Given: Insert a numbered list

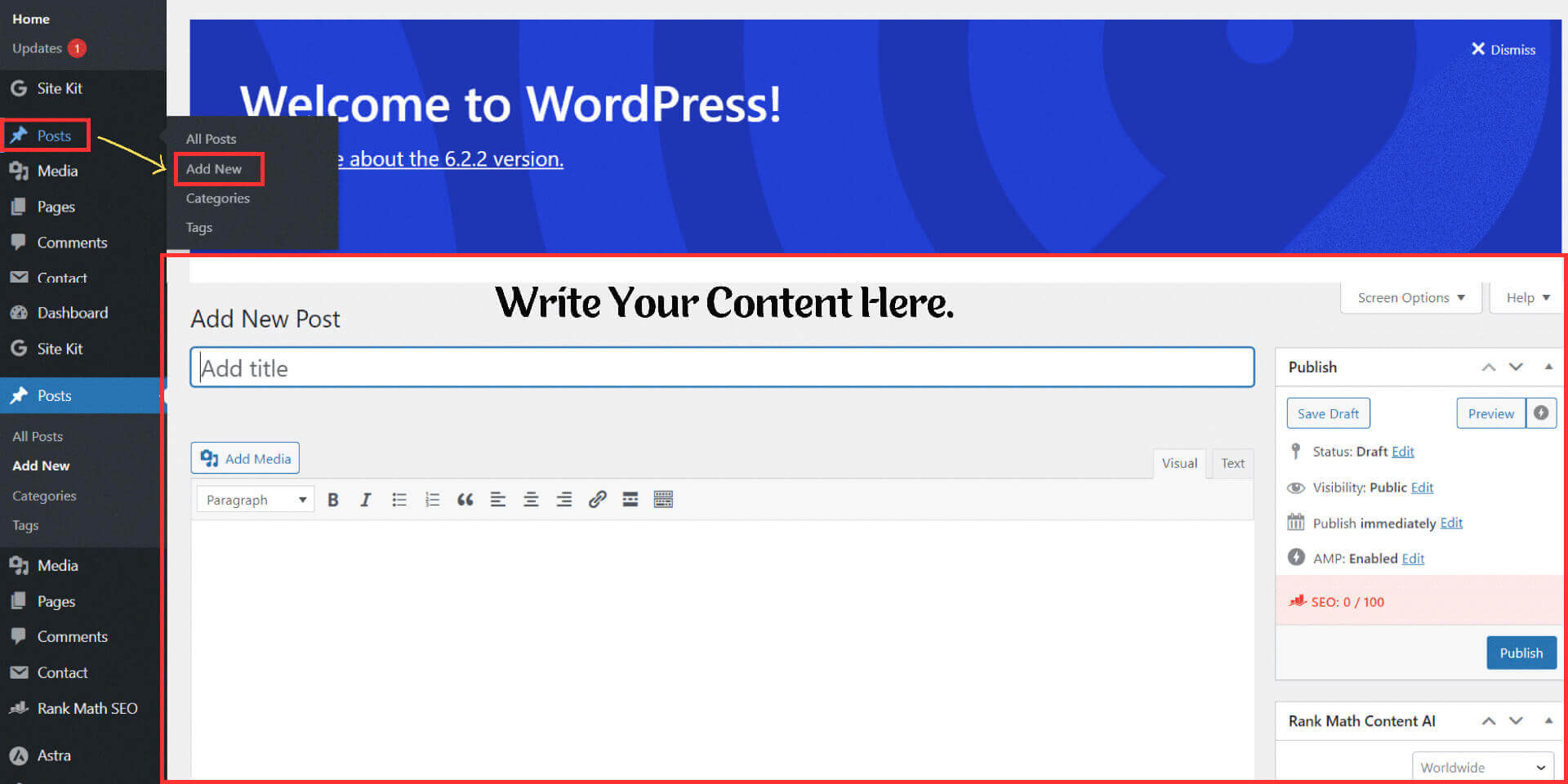Looking at the screenshot, I should tap(432, 499).
